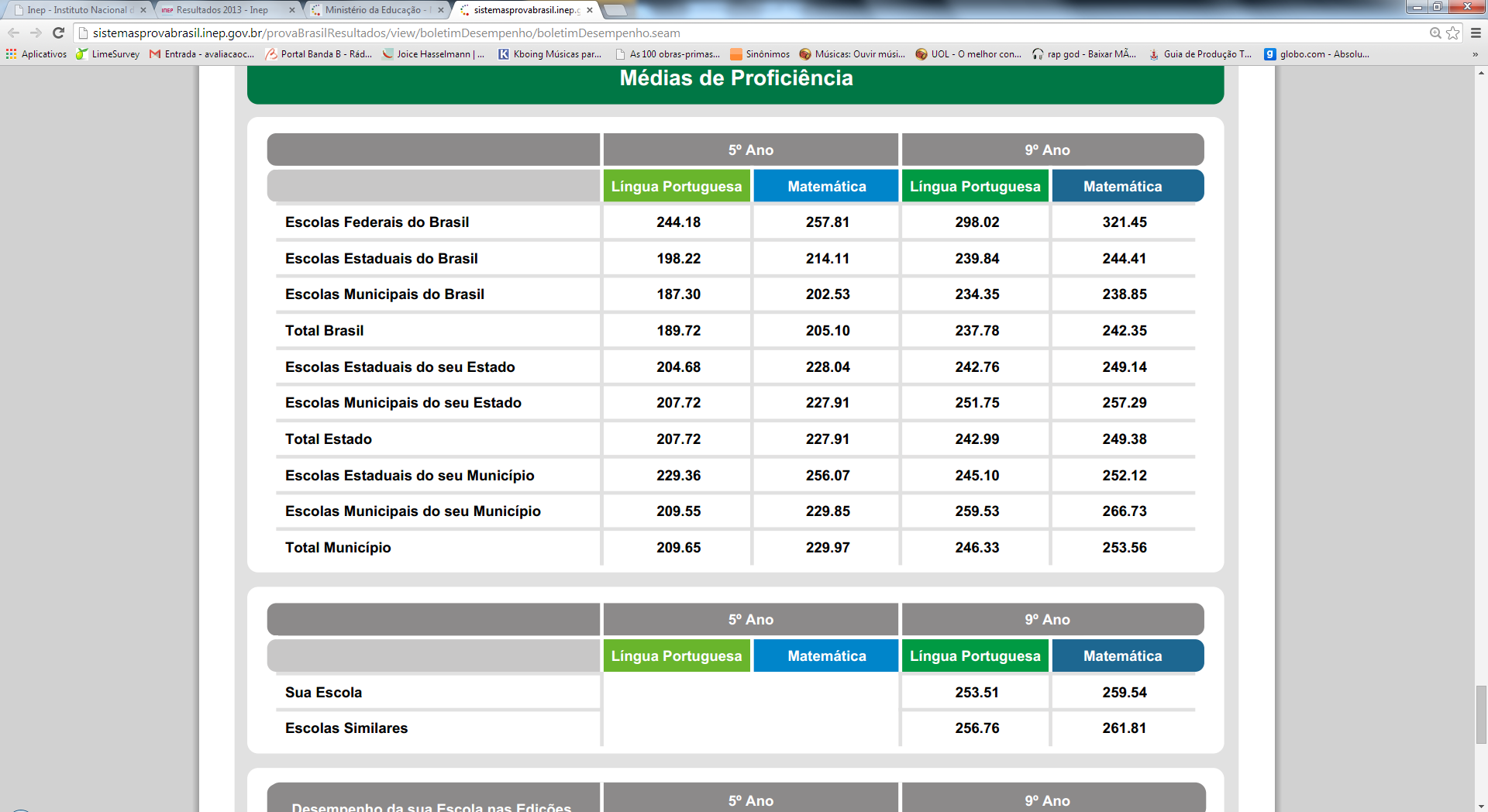The width and height of the screenshot is (1488, 812).
Task: Click the Escolas Municipais do seu Estado label
Action: click(403, 403)
